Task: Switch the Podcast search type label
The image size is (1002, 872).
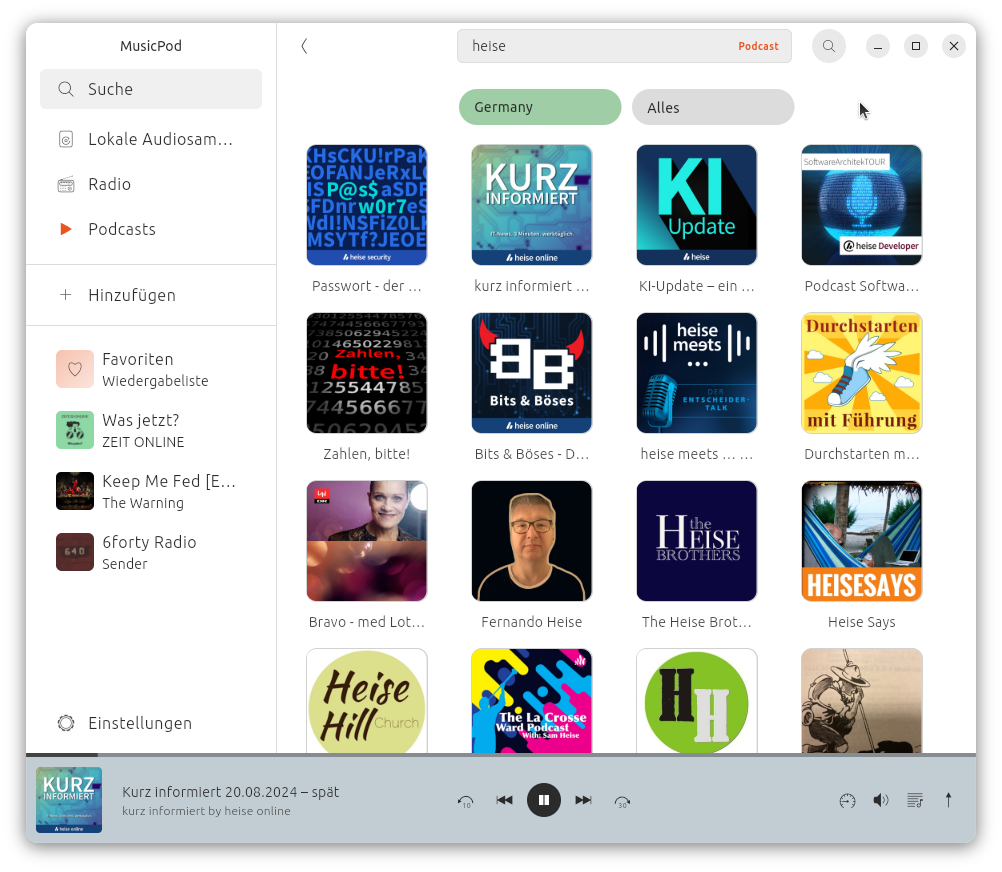Action: [x=758, y=46]
